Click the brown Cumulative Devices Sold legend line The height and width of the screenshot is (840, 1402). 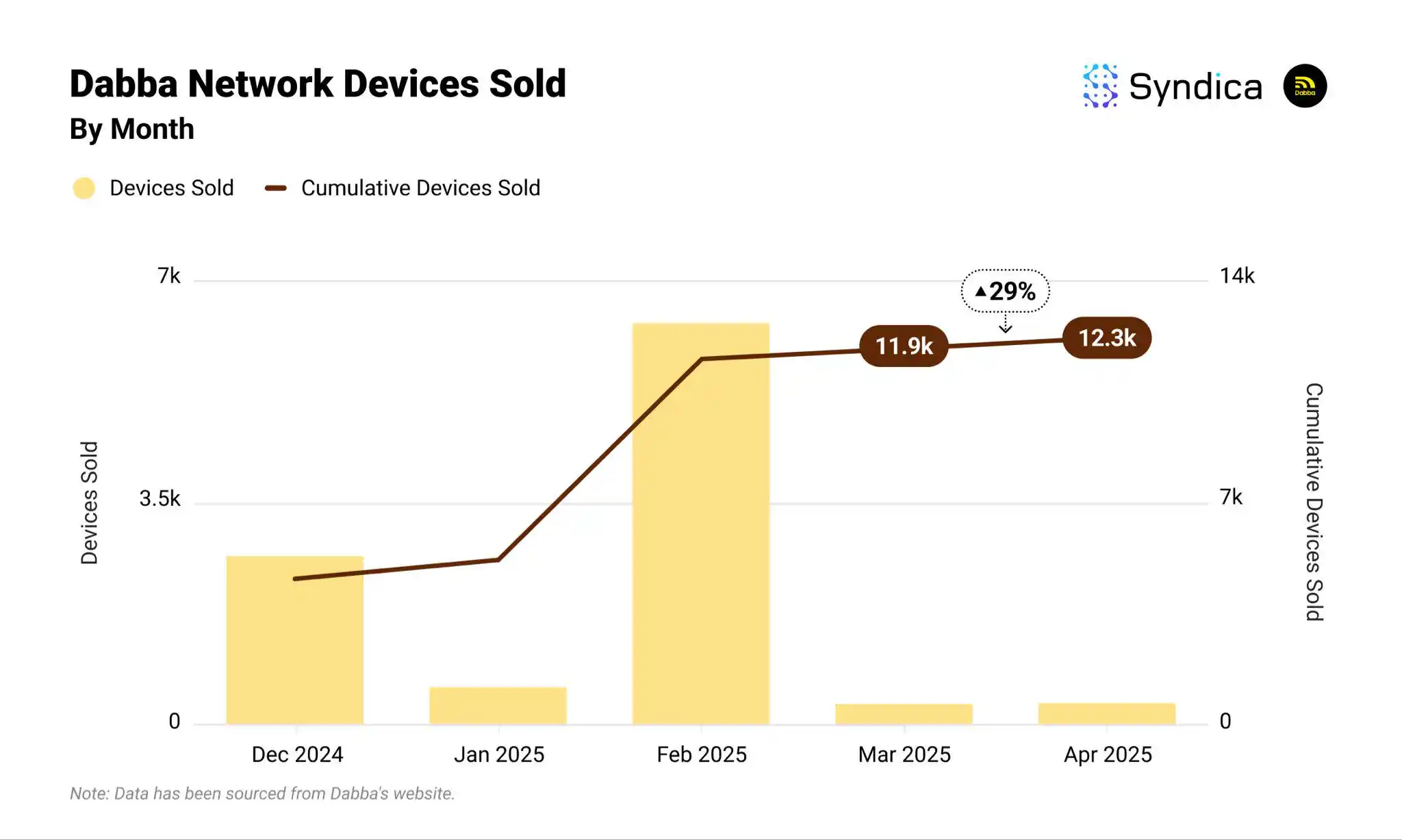tap(276, 188)
